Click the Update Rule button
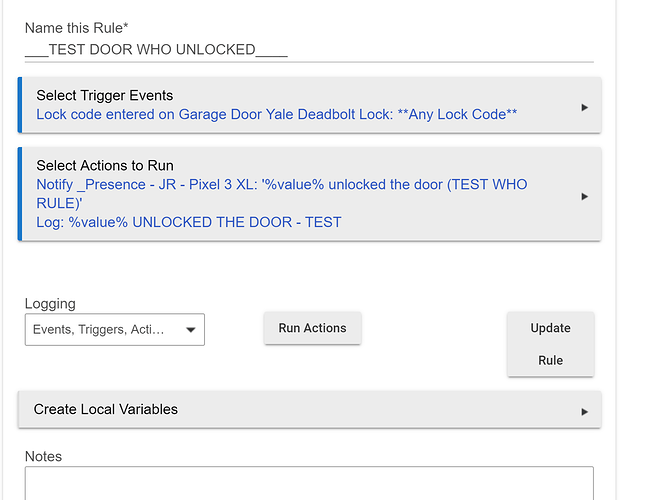The width and height of the screenshot is (655, 500). coord(551,344)
